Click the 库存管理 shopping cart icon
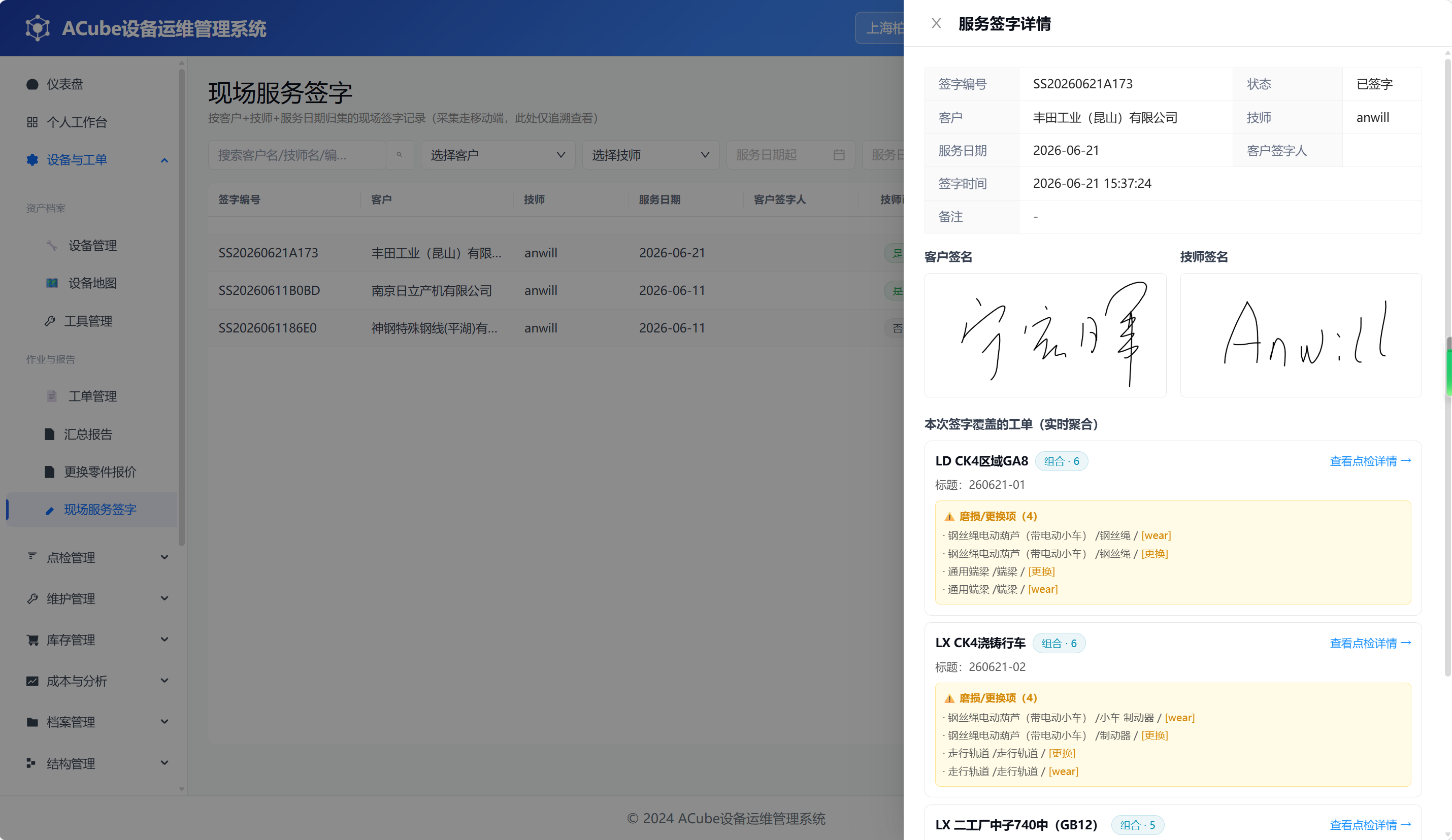Screen dimensions: 1452x840 coord(32,640)
